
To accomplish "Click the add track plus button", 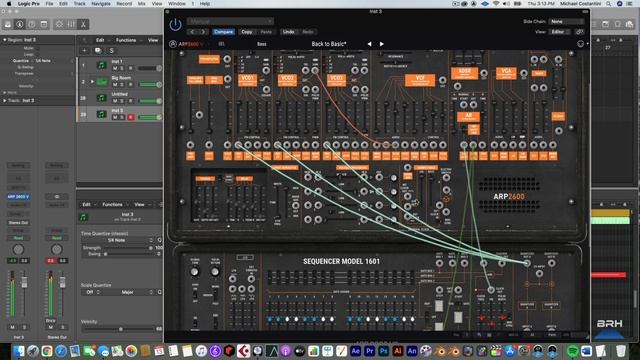I will pos(84,51).
